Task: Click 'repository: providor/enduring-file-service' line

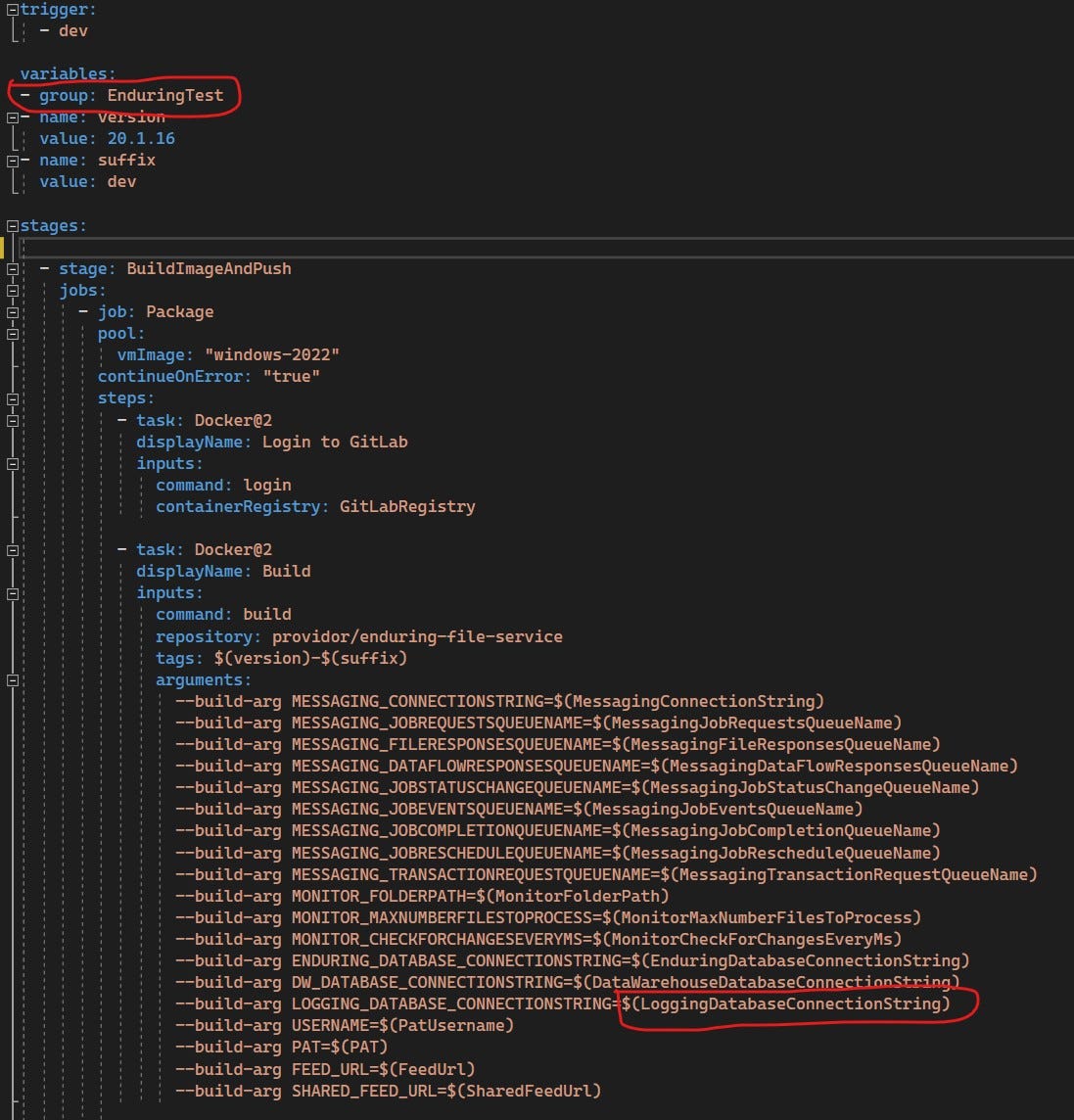Action: click(x=359, y=636)
